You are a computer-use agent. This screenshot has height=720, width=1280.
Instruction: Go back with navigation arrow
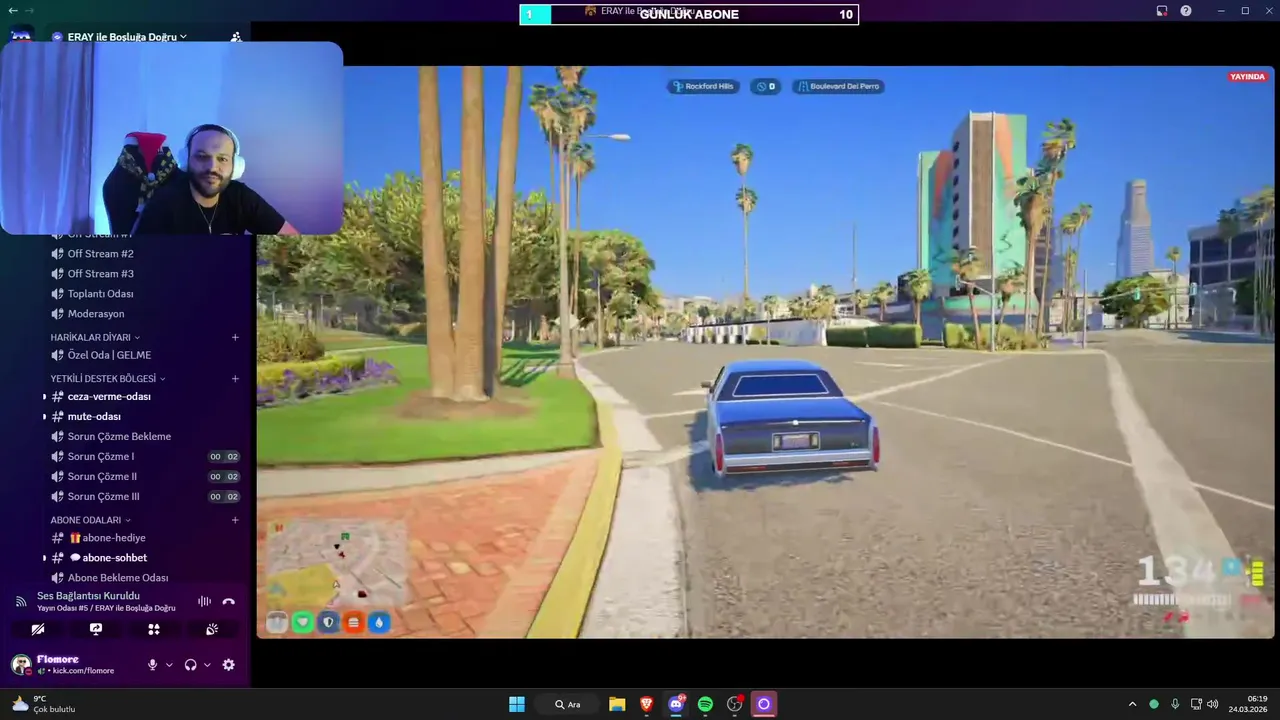click(13, 10)
